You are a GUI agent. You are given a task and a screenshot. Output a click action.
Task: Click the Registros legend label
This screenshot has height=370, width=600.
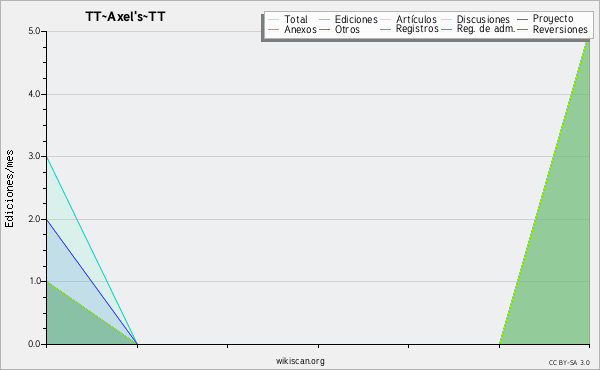coord(417,29)
